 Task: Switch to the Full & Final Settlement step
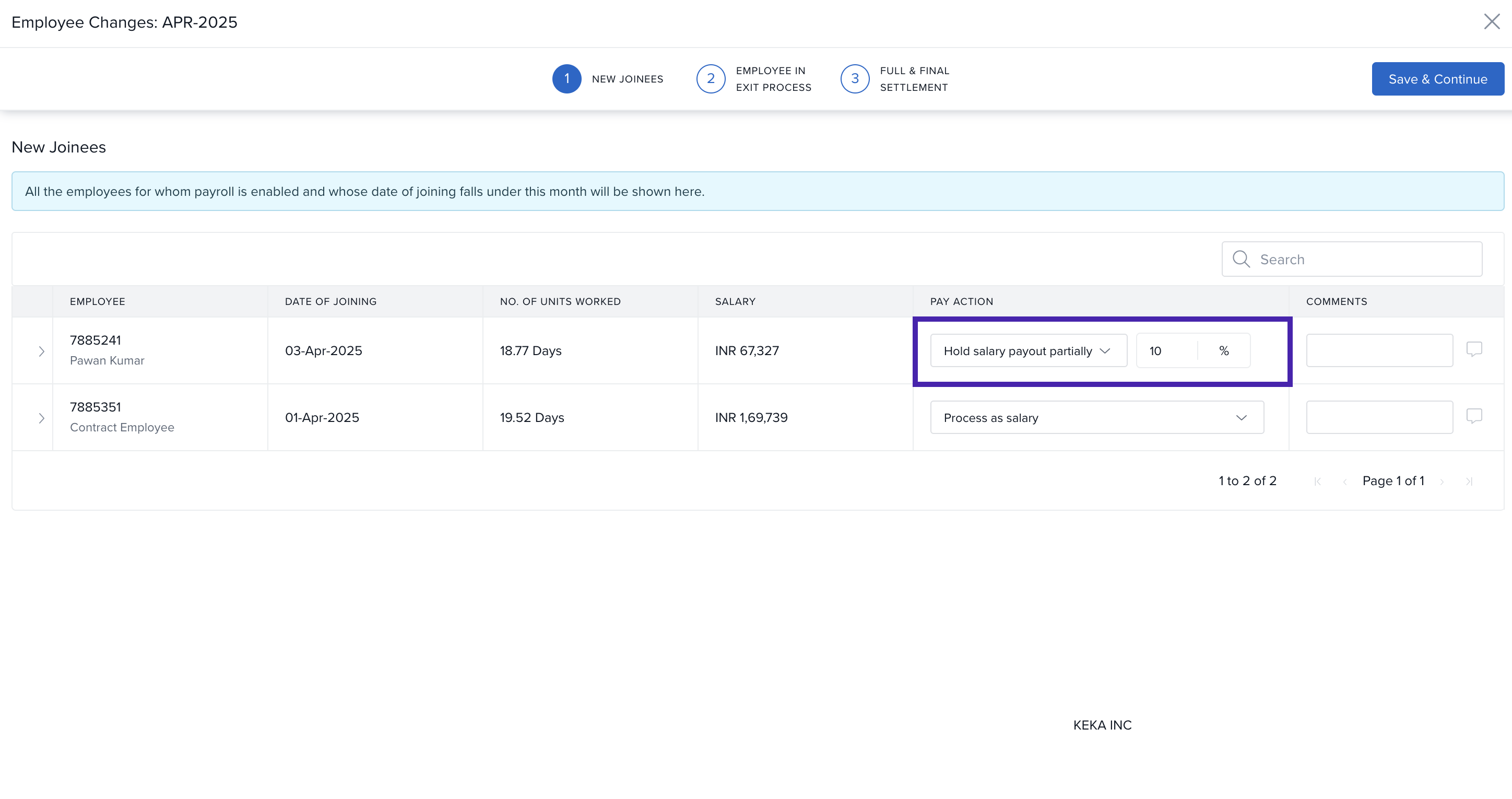point(855,79)
